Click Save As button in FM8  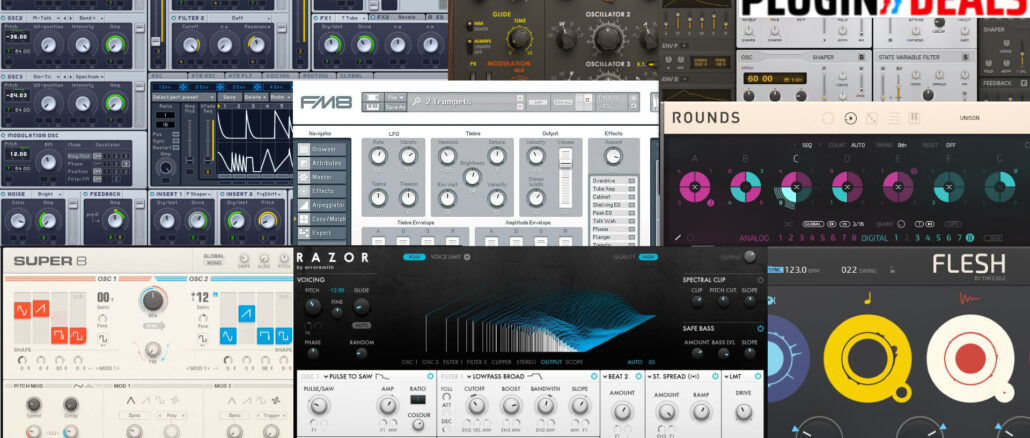[395, 106]
